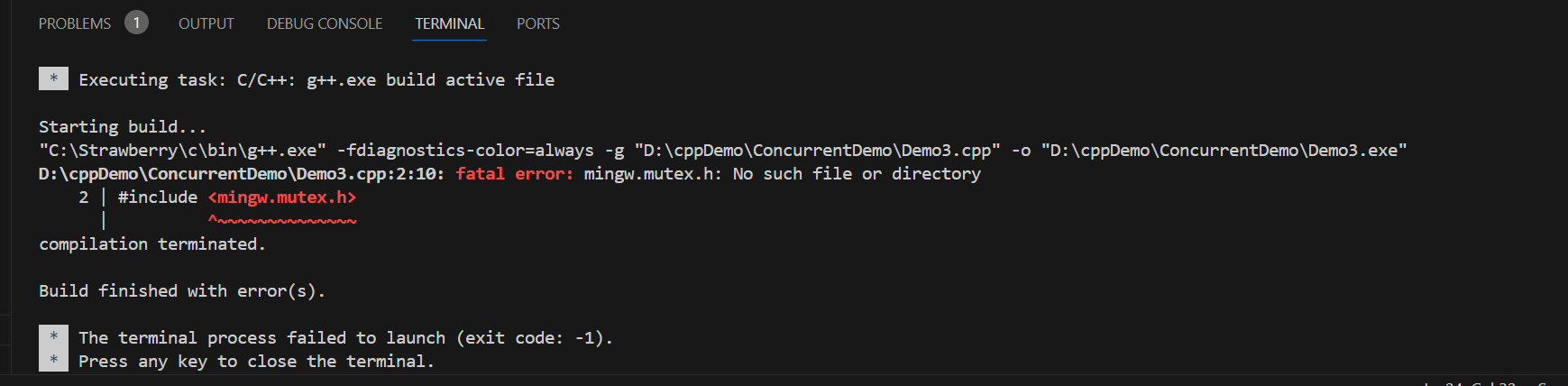Click the asterisk marker beside terminal process failed
The width and height of the screenshot is (1568, 386).
53,337
